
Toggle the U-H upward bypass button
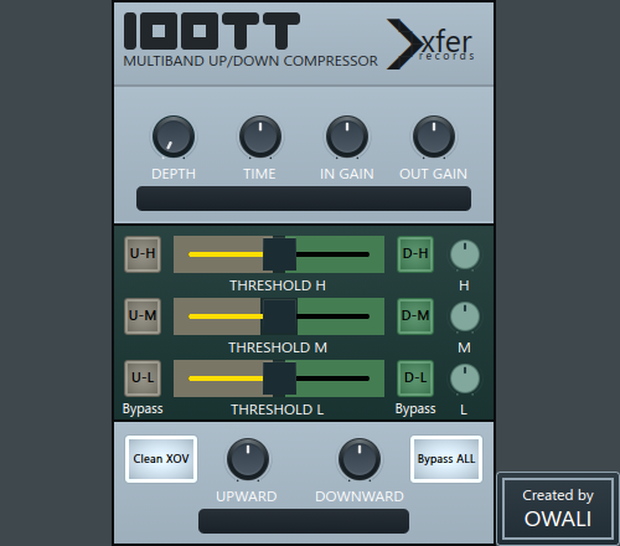142,254
